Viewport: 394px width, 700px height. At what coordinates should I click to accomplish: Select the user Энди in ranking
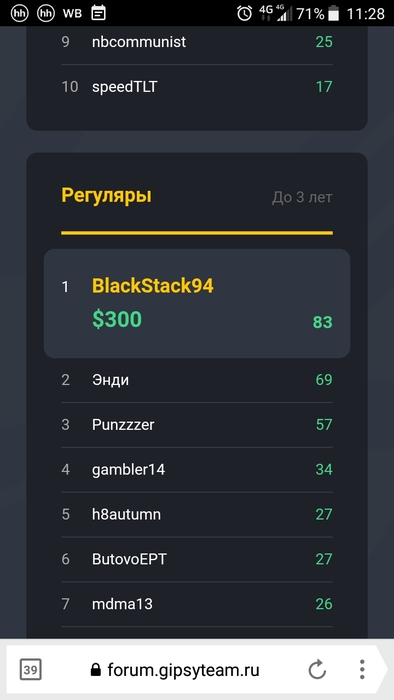[x=197, y=380]
